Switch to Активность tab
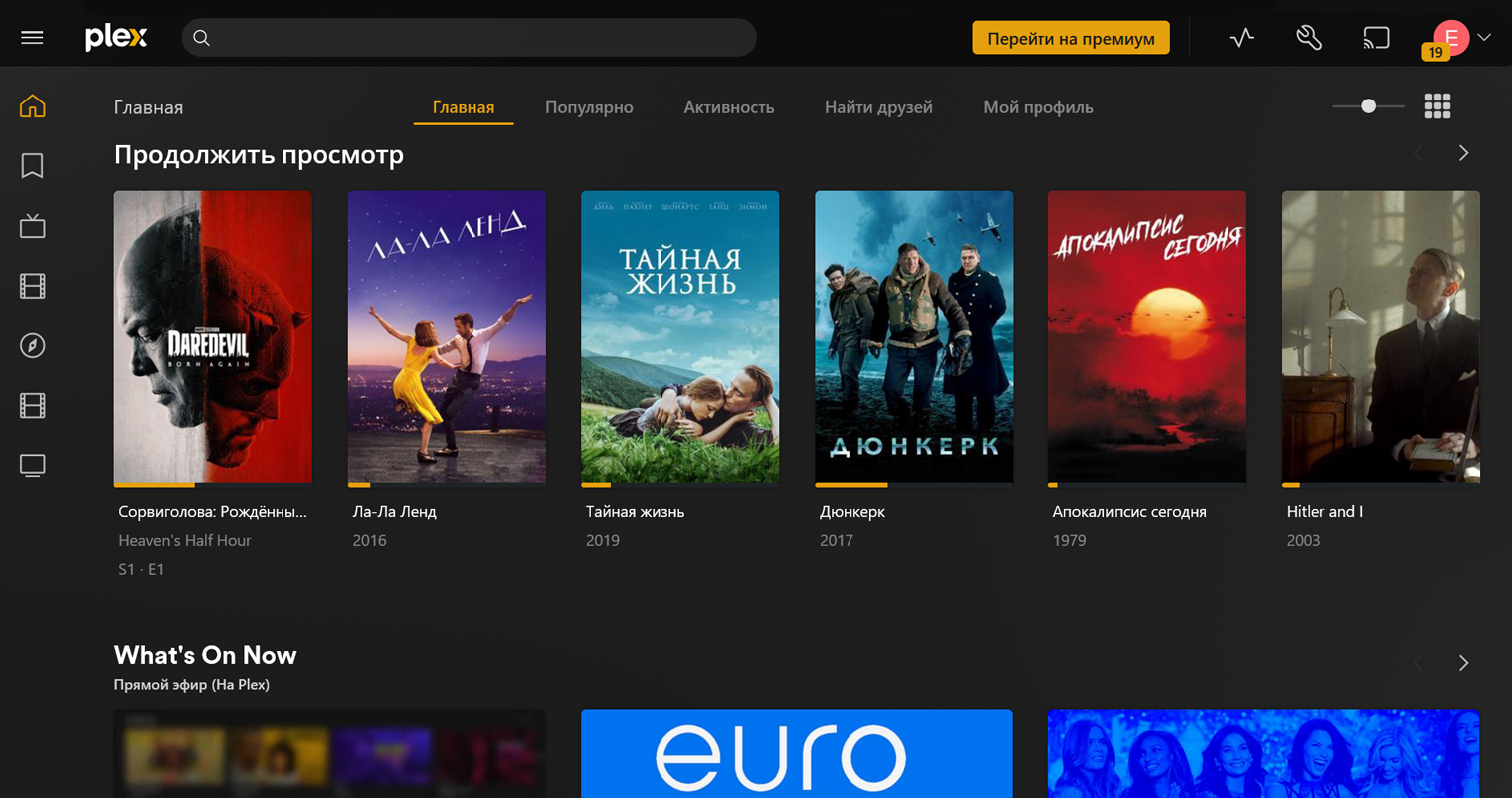 pyautogui.click(x=729, y=107)
